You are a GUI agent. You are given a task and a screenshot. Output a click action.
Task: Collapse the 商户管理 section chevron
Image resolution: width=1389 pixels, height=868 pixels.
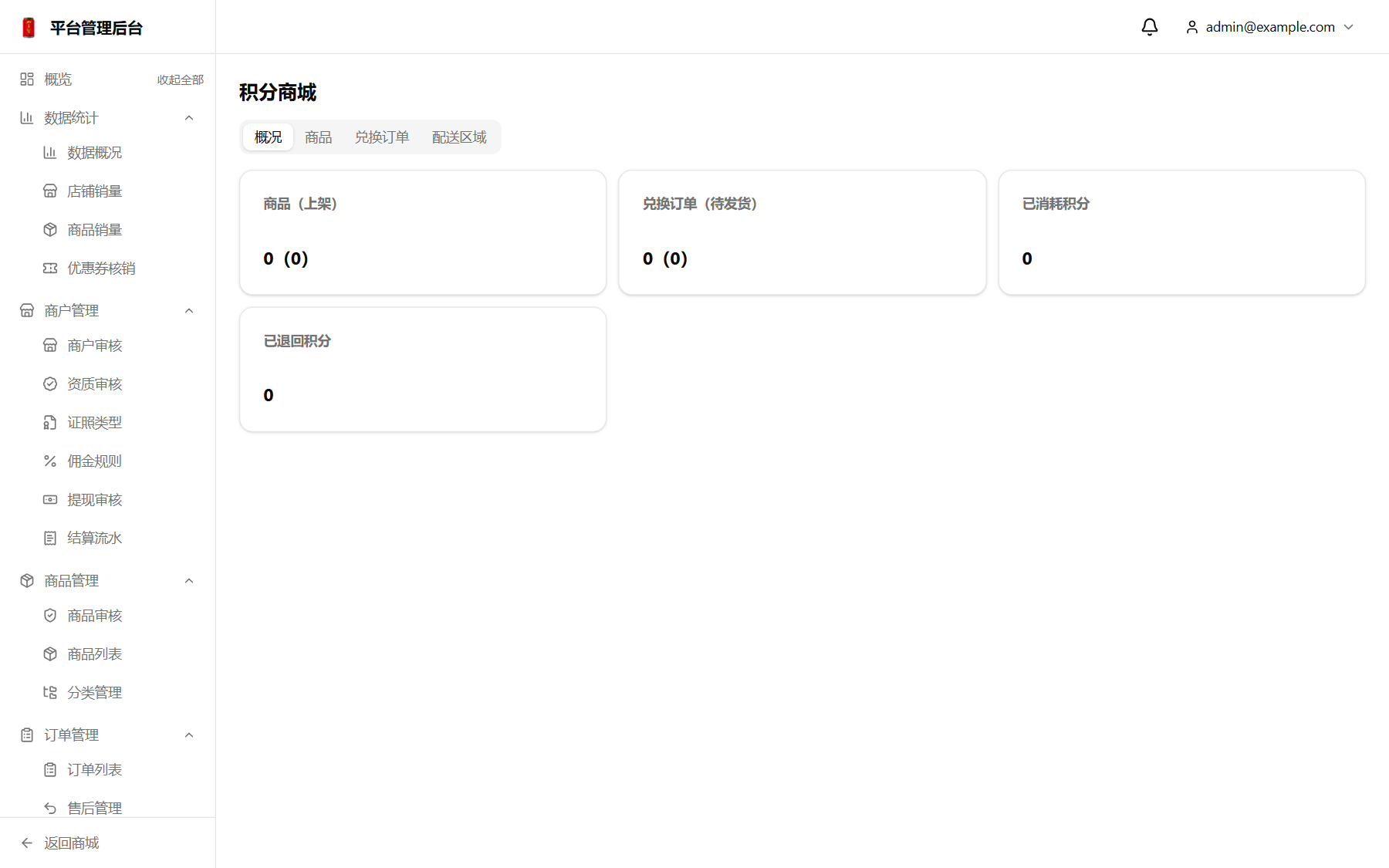tap(189, 310)
